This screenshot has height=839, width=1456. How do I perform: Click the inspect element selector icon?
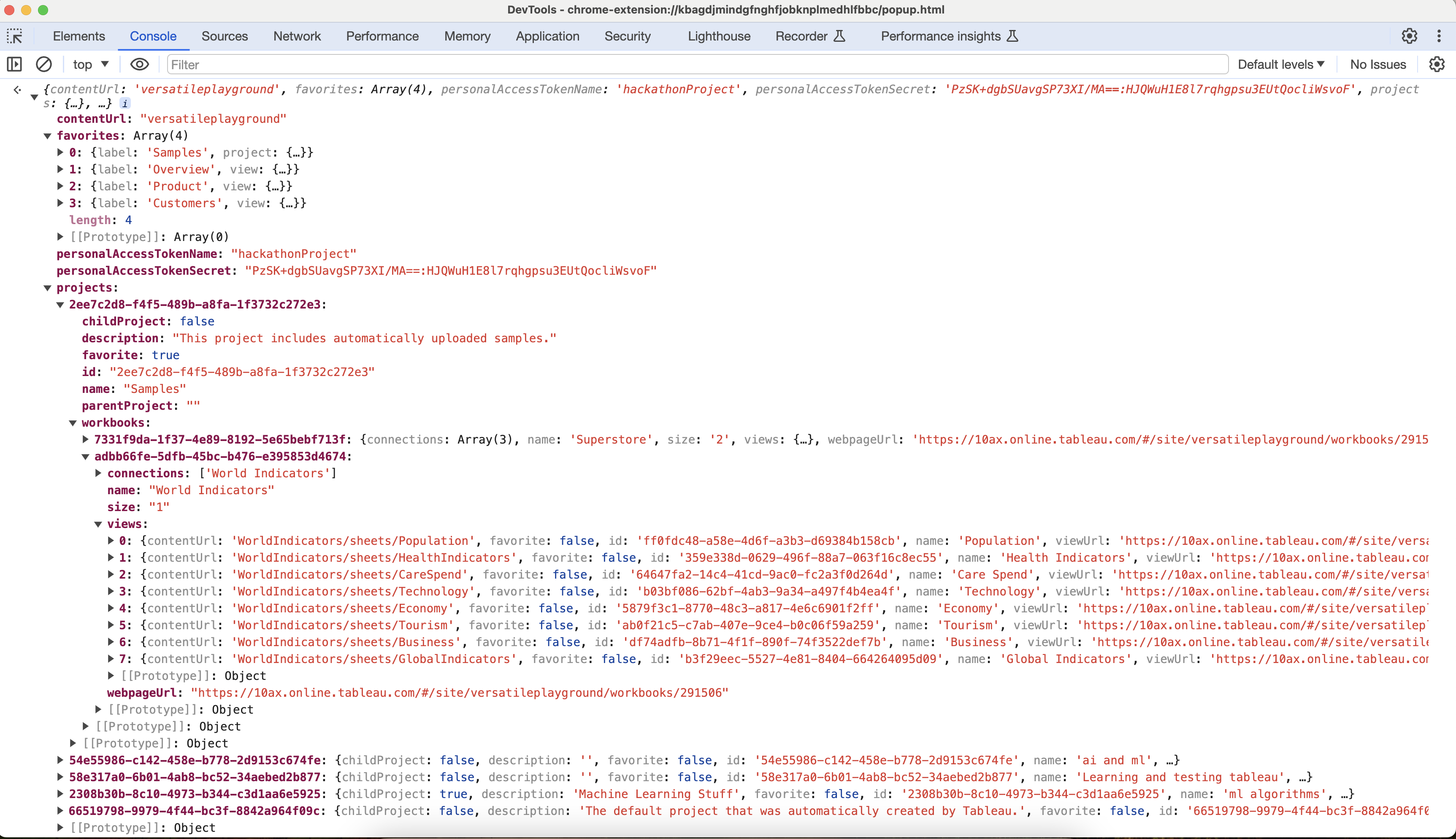tap(14, 36)
